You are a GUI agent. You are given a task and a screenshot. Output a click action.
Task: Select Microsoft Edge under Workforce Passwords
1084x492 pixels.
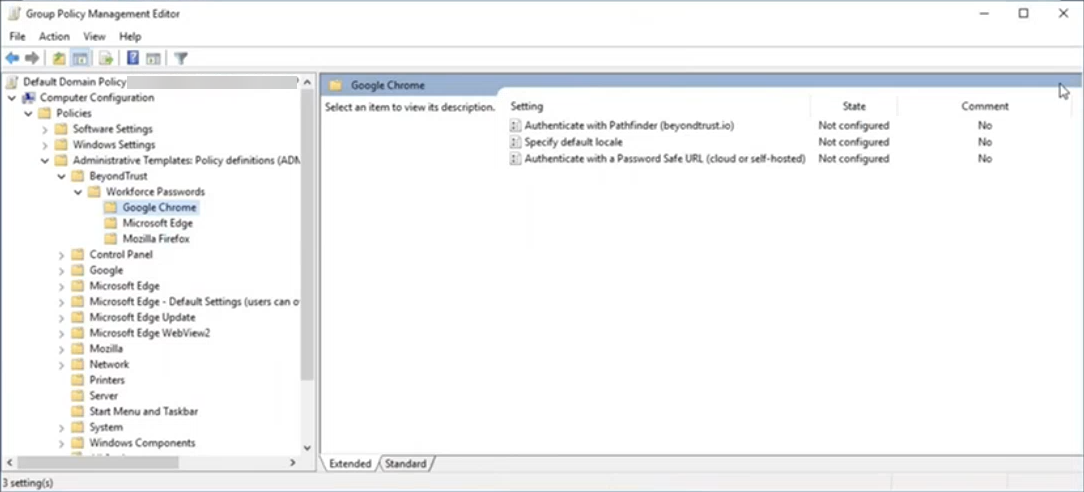pos(158,223)
